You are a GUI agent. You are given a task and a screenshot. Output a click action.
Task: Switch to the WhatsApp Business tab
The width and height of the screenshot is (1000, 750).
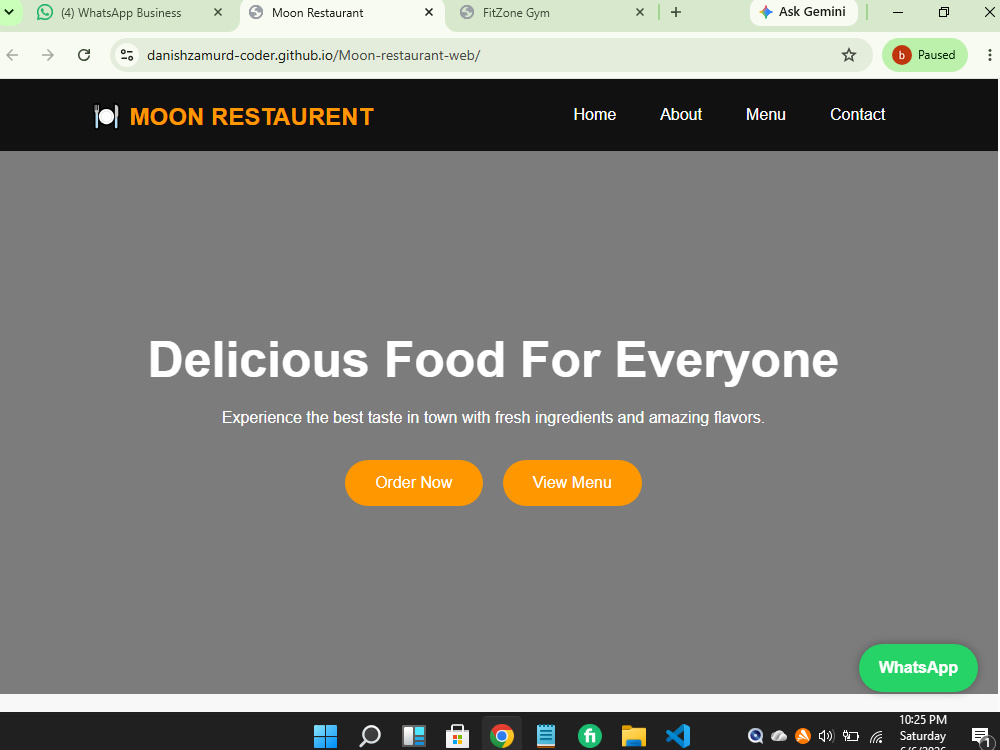(x=130, y=13)
